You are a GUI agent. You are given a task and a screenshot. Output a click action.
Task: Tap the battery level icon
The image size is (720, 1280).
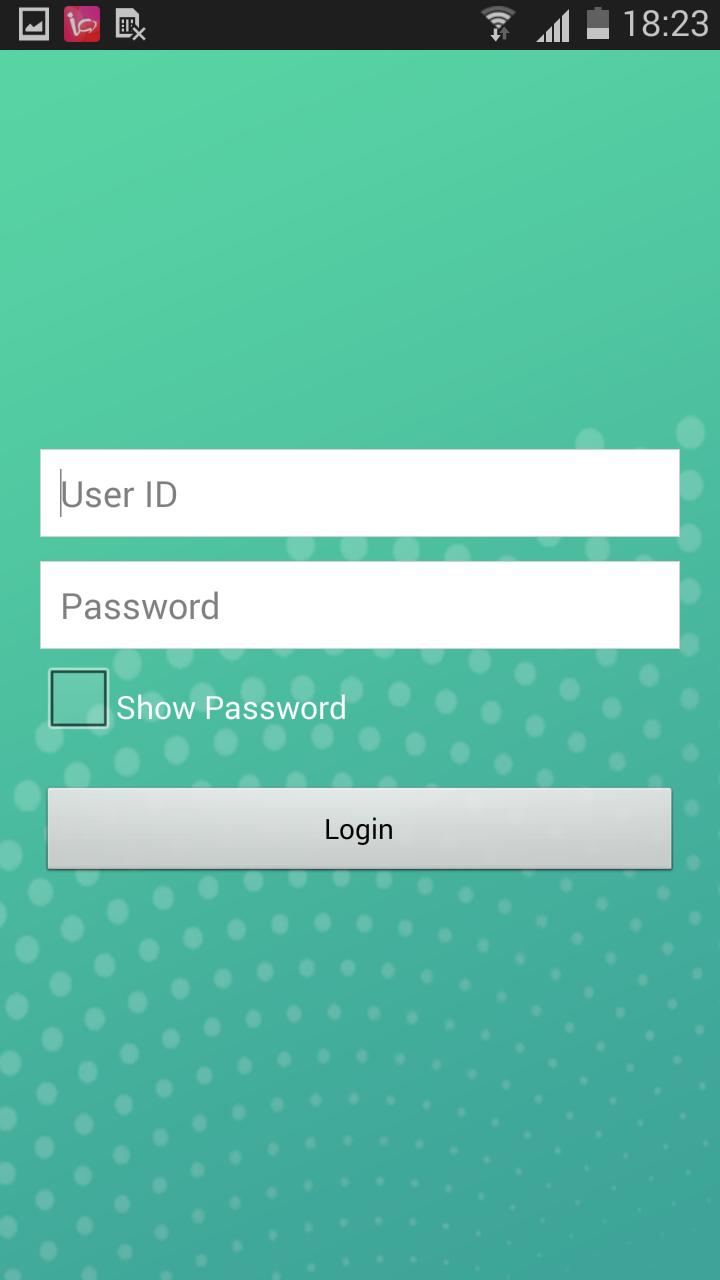[598, 23]
